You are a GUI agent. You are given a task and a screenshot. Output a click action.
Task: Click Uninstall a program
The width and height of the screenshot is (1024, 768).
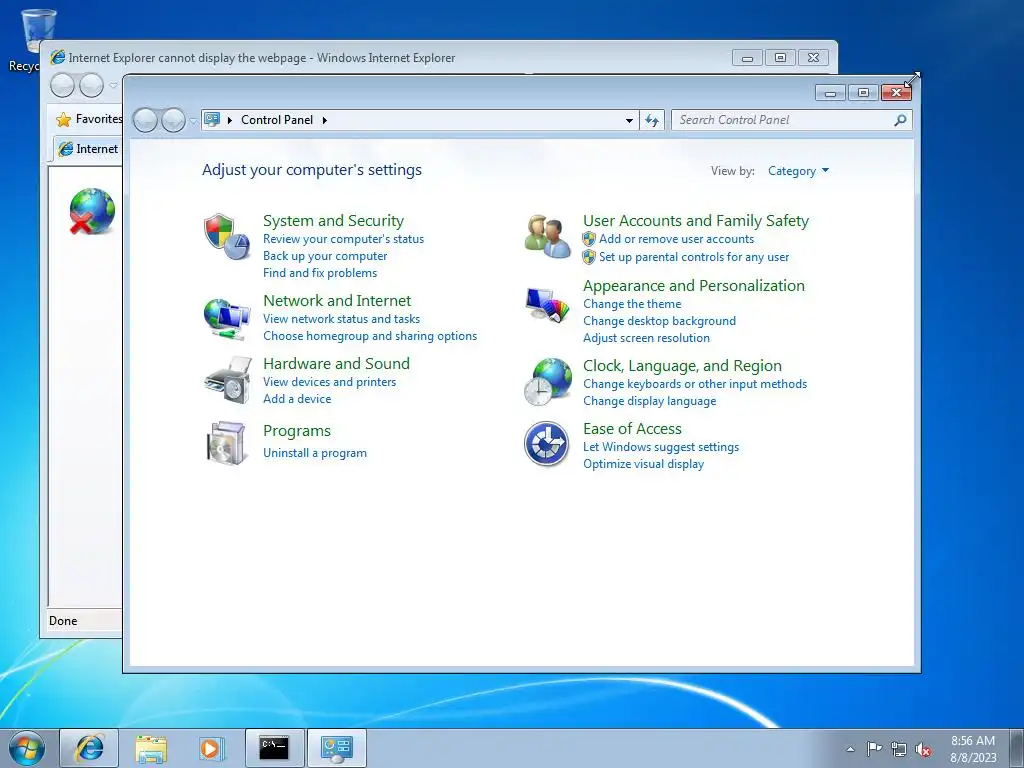pyautogui.click(x=315, y=453)
